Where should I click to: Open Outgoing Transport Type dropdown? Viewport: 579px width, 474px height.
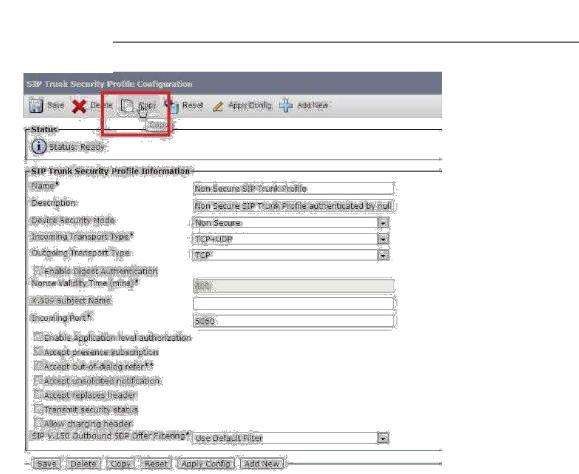[x=383, y=255]
